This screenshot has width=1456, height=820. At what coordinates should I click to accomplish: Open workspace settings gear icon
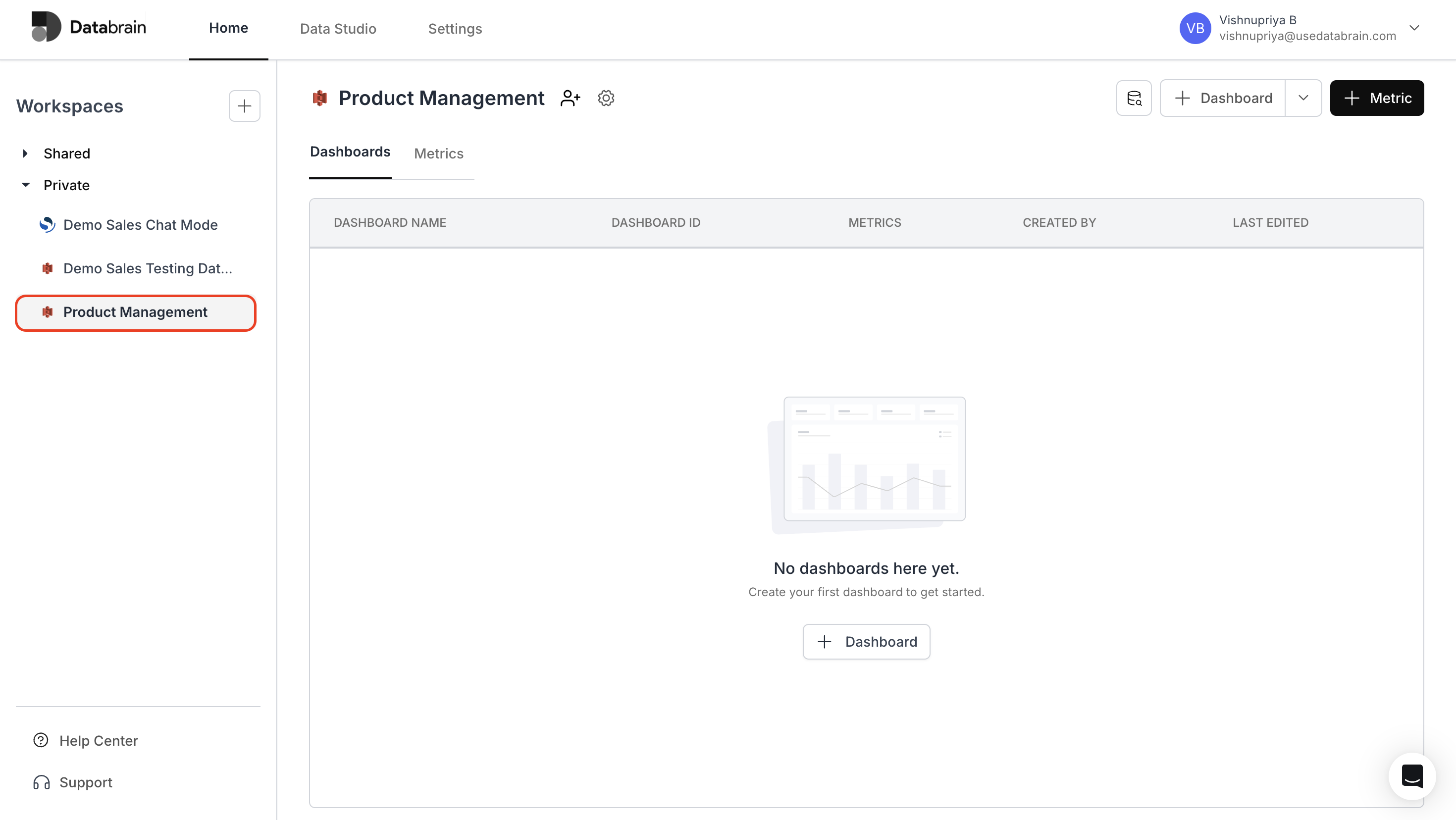pos(606,99)
